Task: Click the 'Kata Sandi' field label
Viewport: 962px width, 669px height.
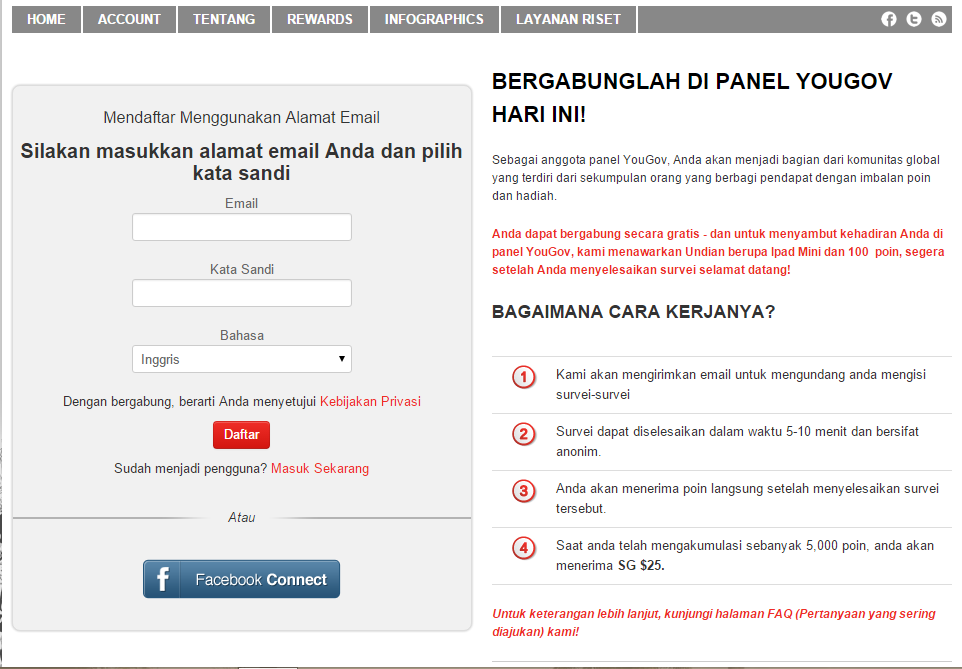Action: (x=242, y=269)
